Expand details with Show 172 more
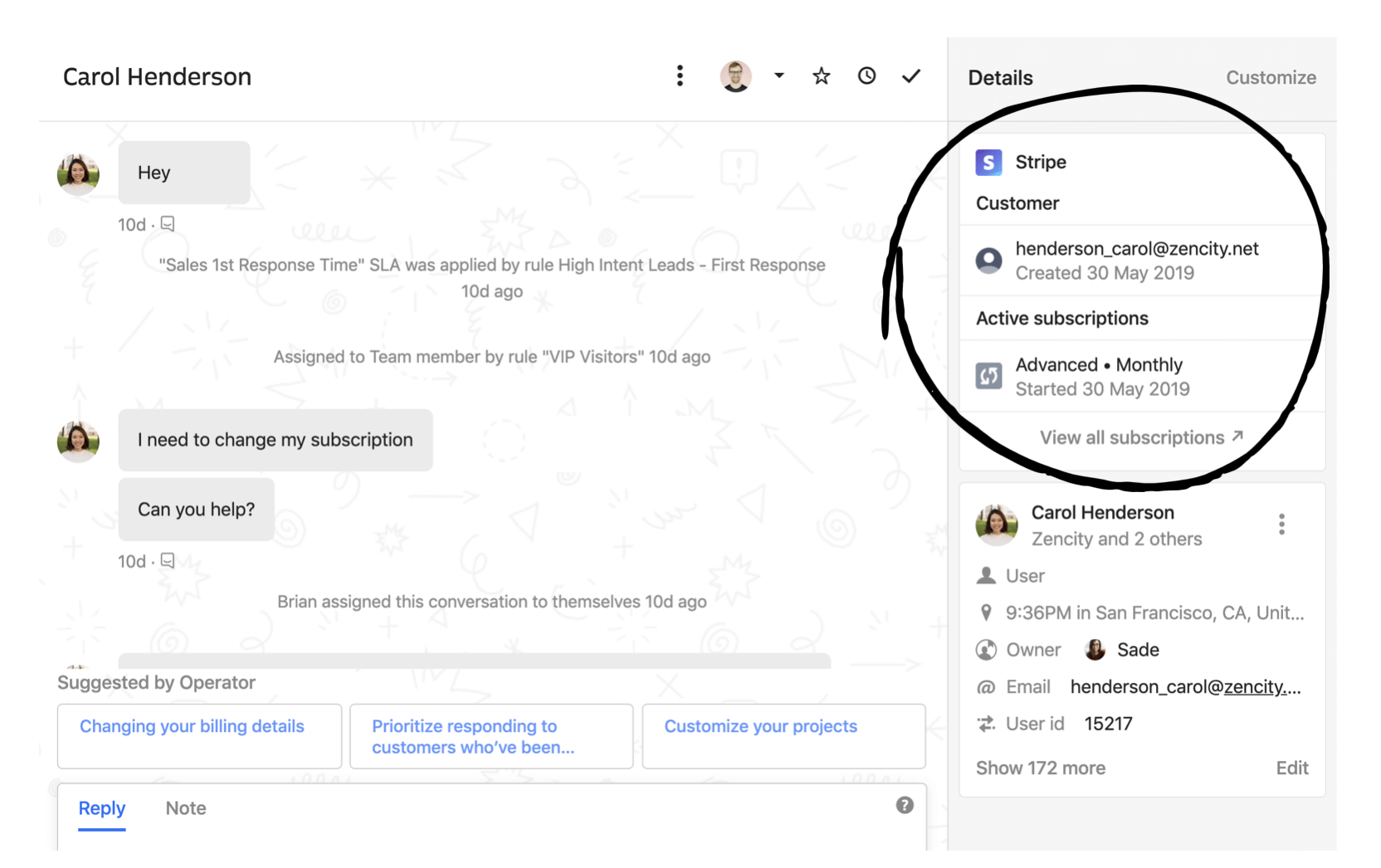This screenshot has width=1381, height=868. (1040, 768)
